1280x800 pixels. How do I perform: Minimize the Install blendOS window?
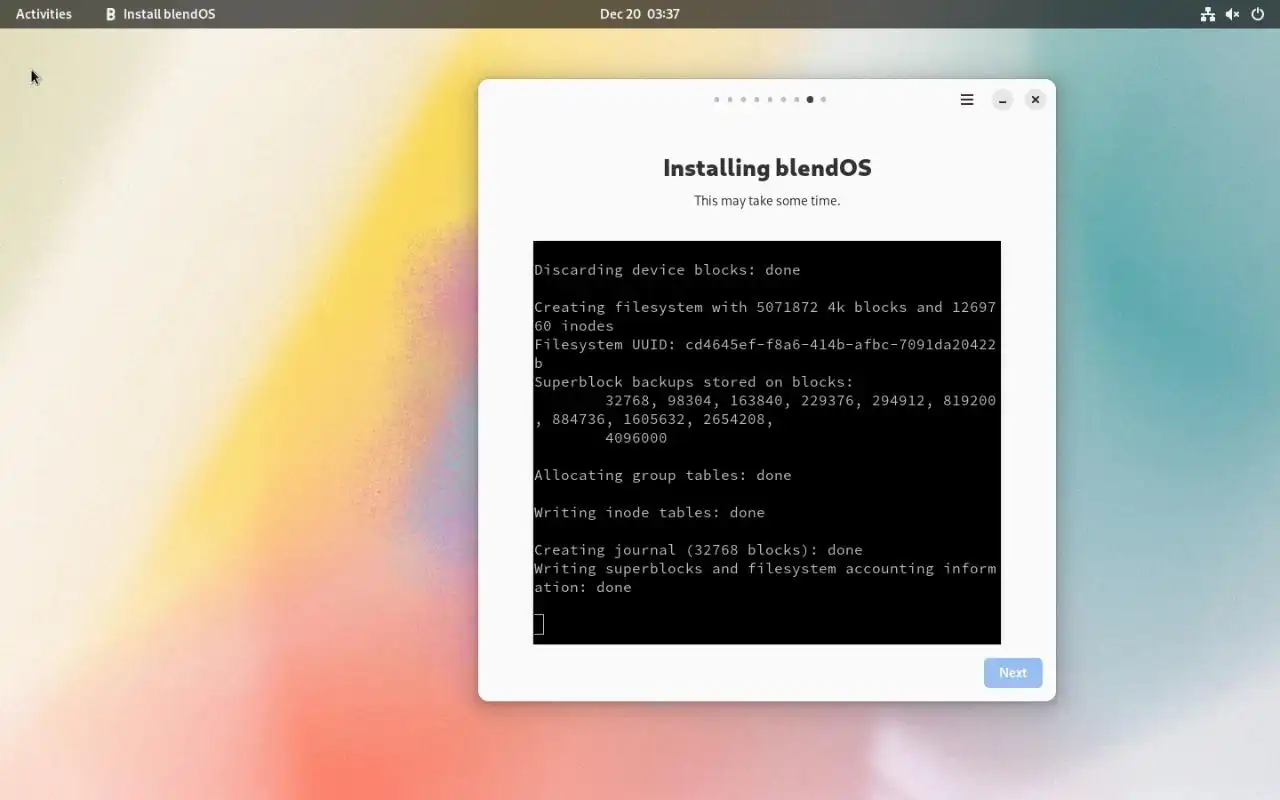(x=1002, y=100)
